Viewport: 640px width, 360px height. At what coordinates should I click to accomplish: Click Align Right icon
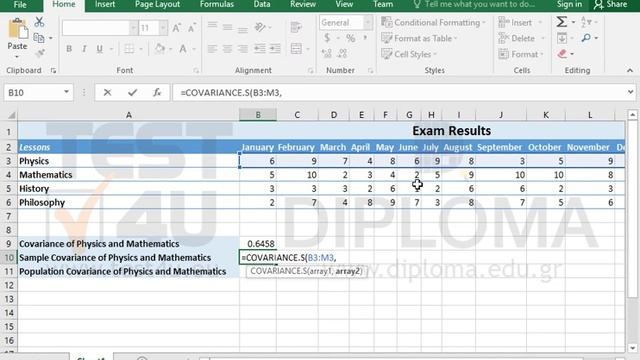[242, 49]
